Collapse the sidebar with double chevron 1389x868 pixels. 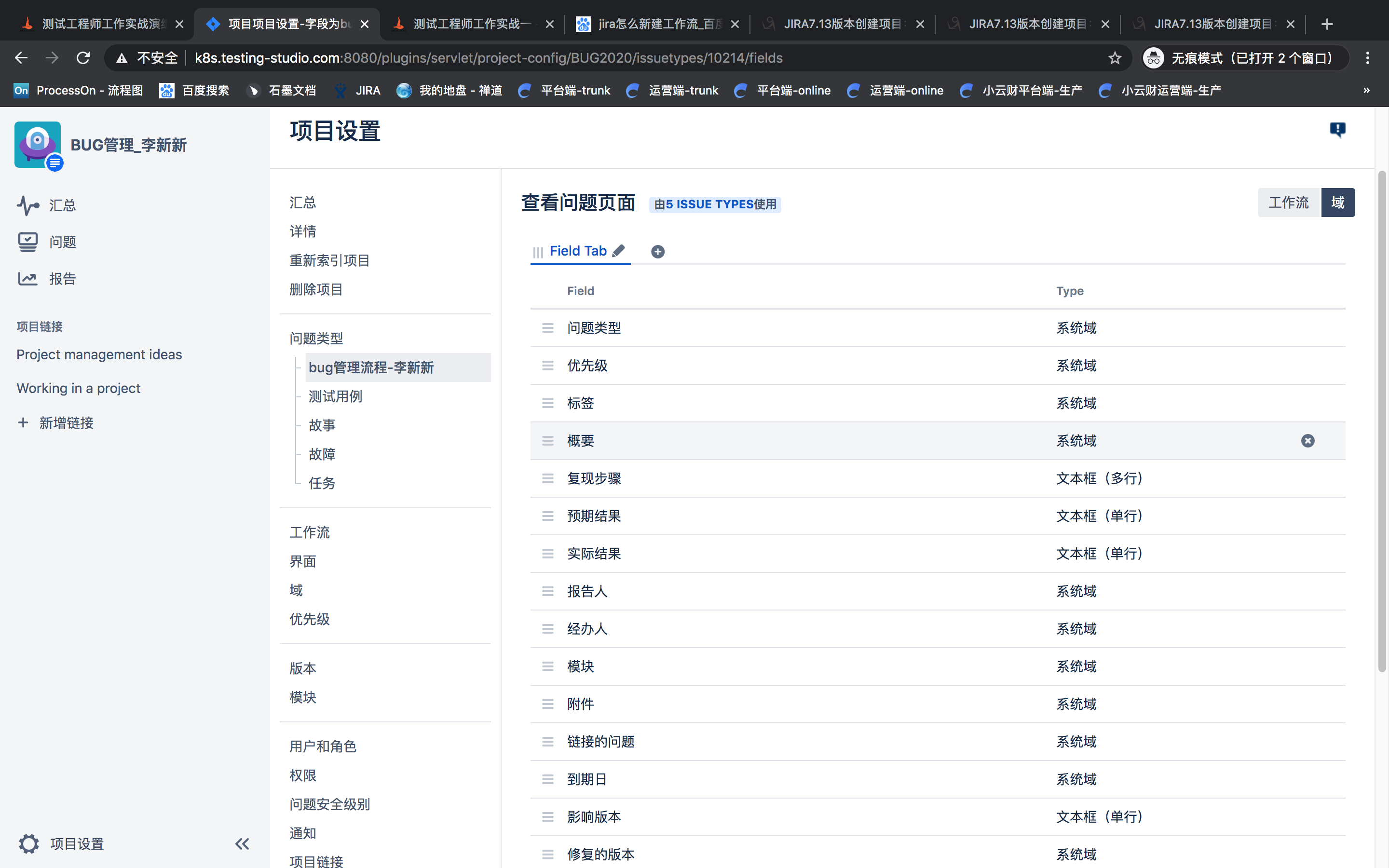[242, 844]
